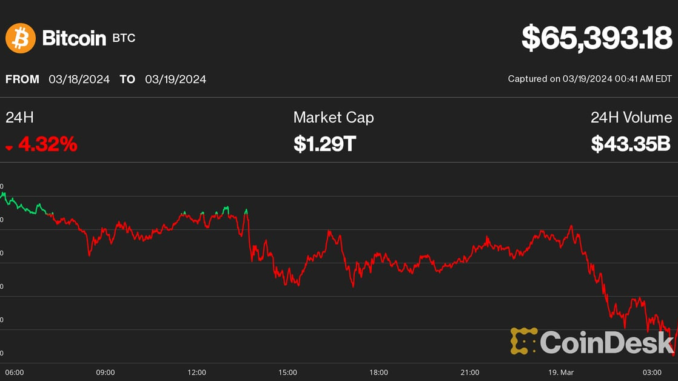Viewport: 678px width, 381px height.
Task: Click the 18:00 time axis marker
Action: click(x=379, y=372)
